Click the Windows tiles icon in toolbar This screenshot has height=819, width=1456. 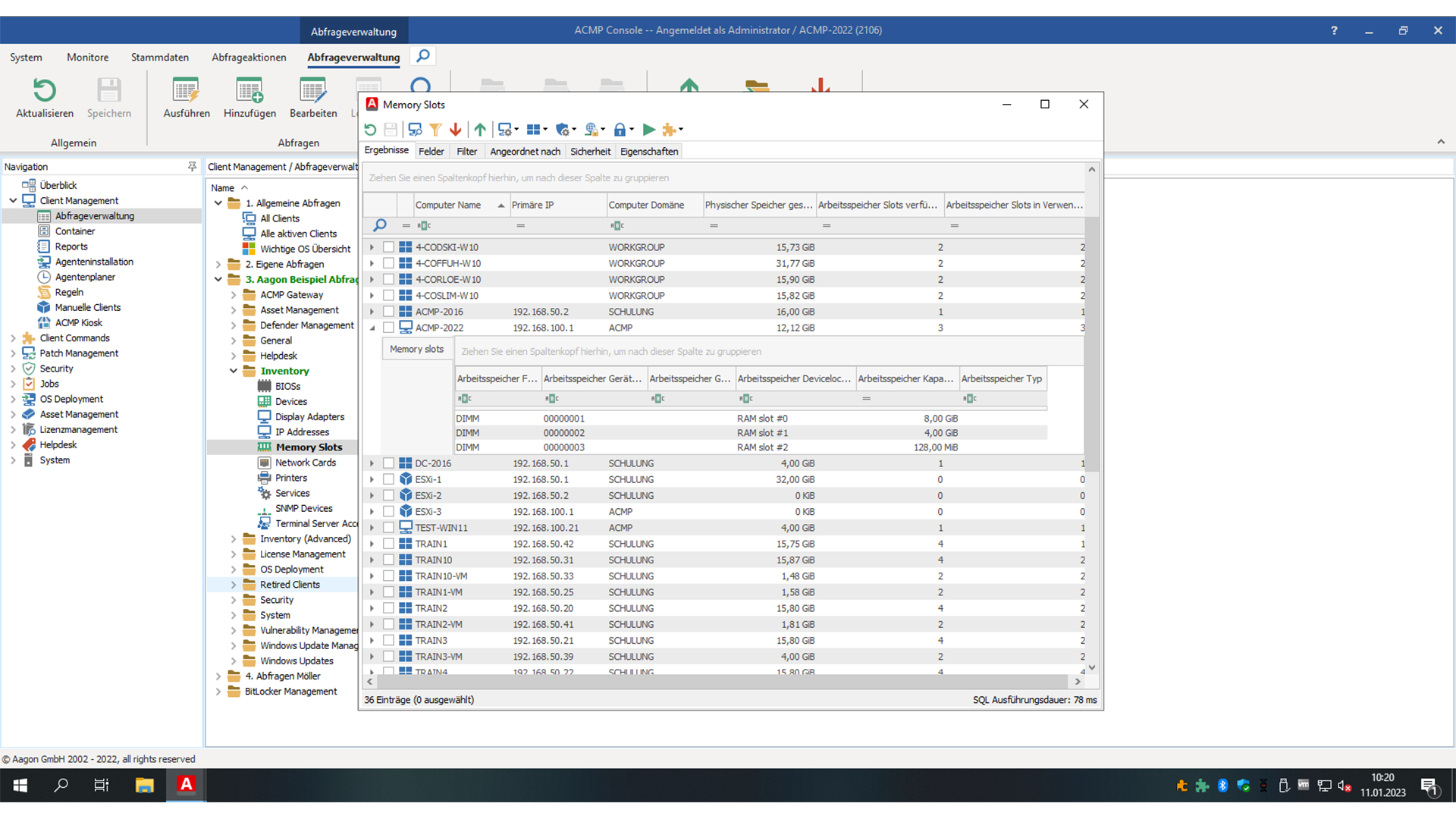click(534, 130)
